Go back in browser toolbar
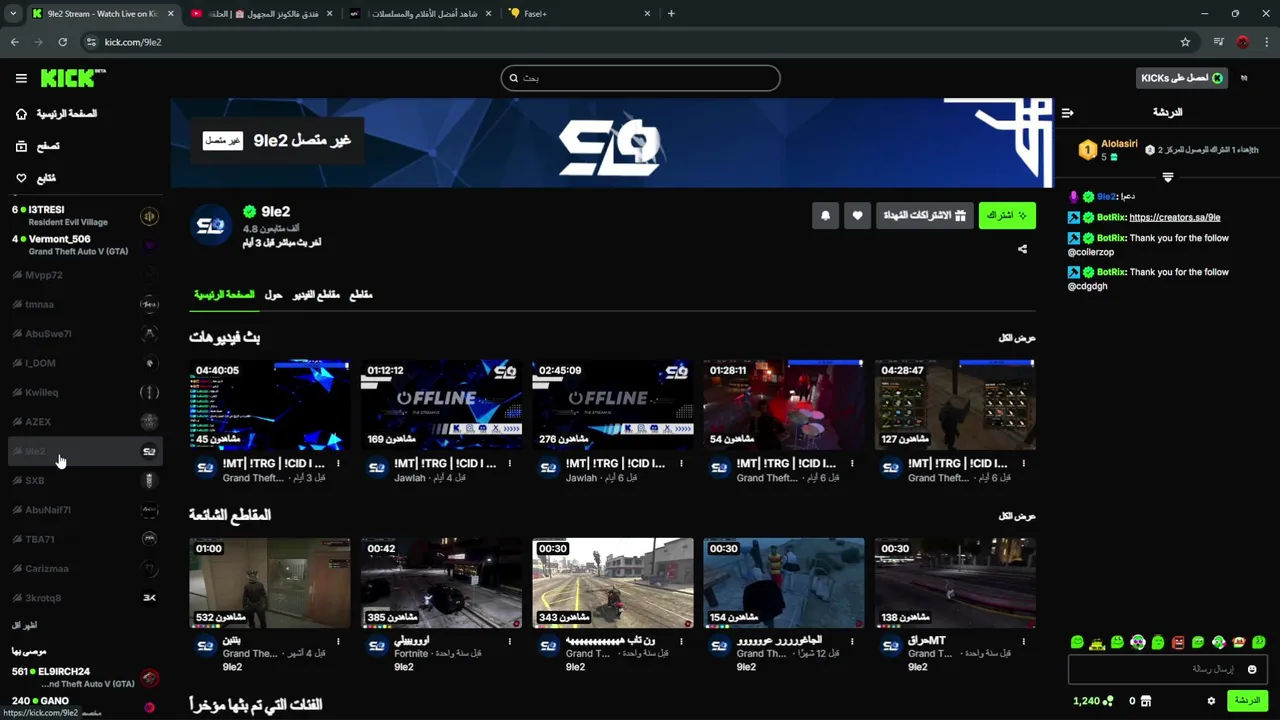The image size is (1280, 720). click(14, 42)
